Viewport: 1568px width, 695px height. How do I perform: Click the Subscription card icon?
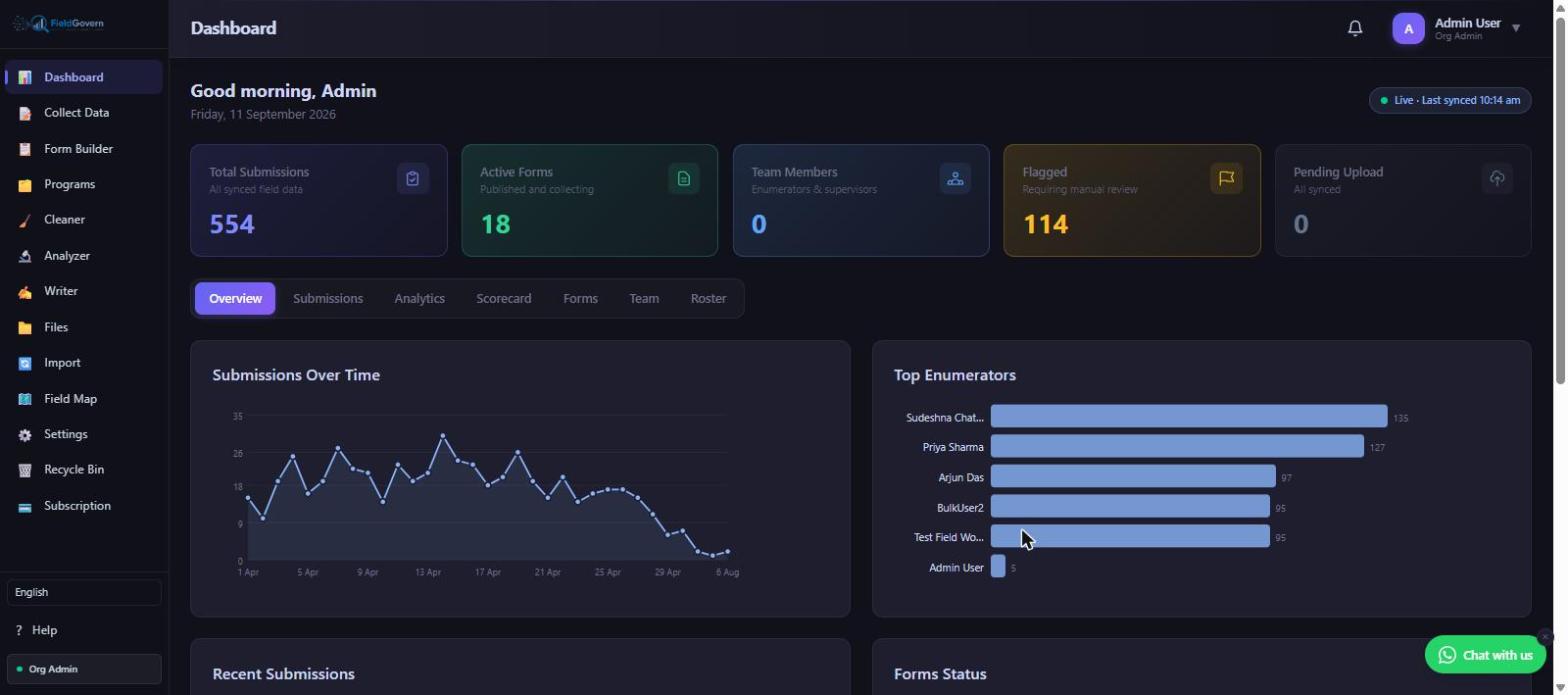click(25, 506)
